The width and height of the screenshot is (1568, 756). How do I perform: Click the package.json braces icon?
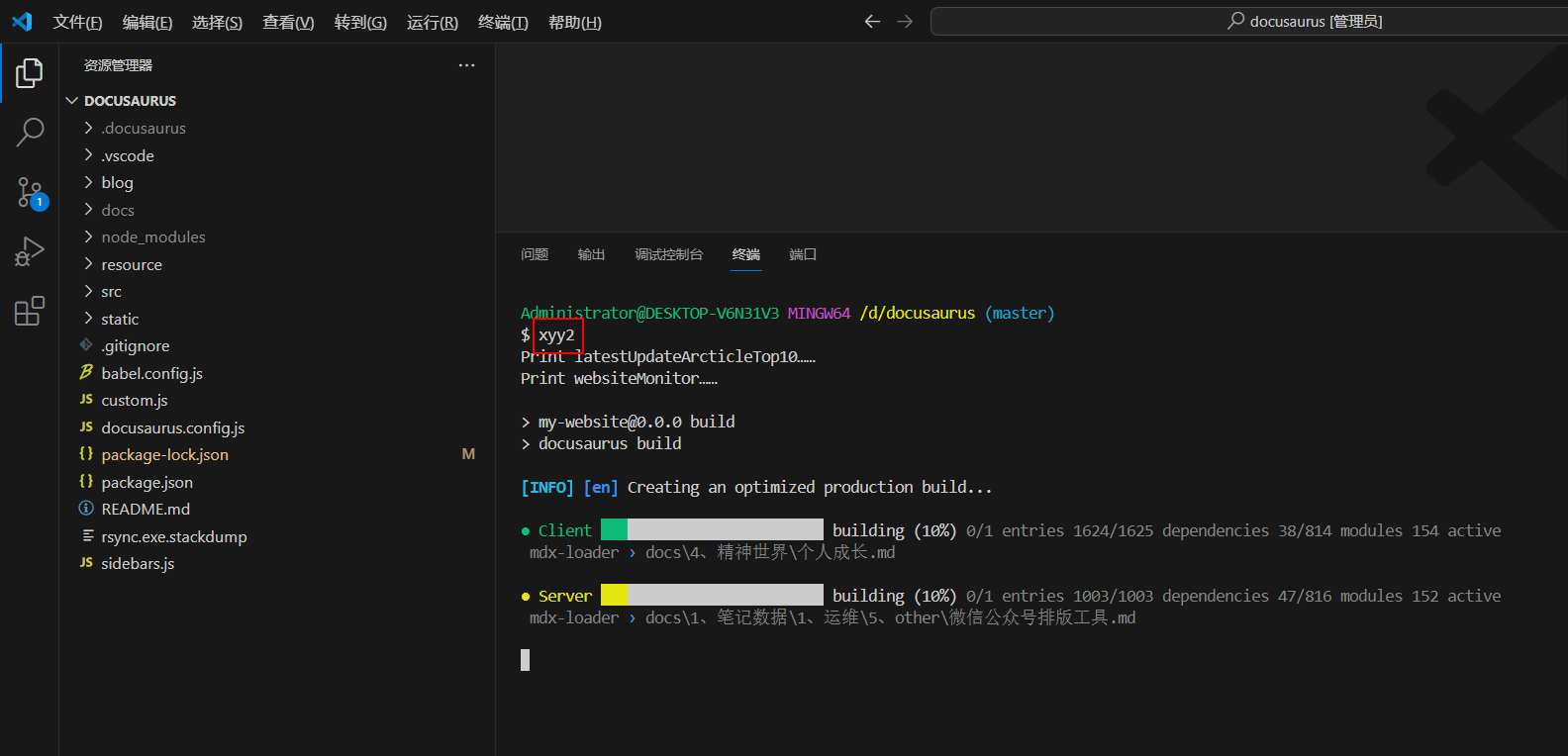coord(86,481)
